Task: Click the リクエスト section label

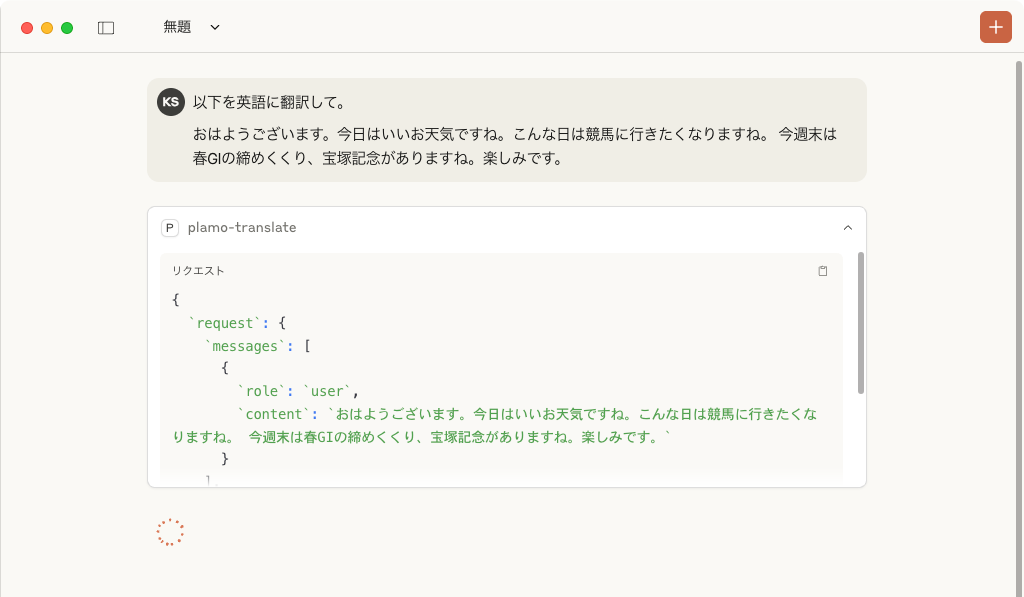Action: pyautogui.click(x=198, y=271)
